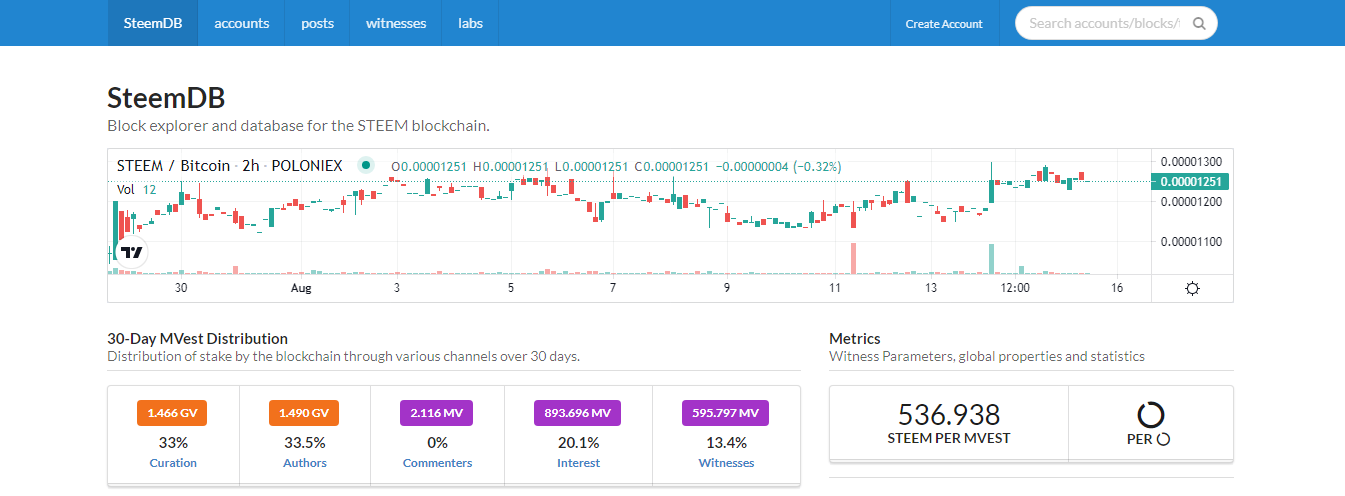Click the 33% Curation percentage
Viewport: 1345px width, 496px height.
pos(172,442)
